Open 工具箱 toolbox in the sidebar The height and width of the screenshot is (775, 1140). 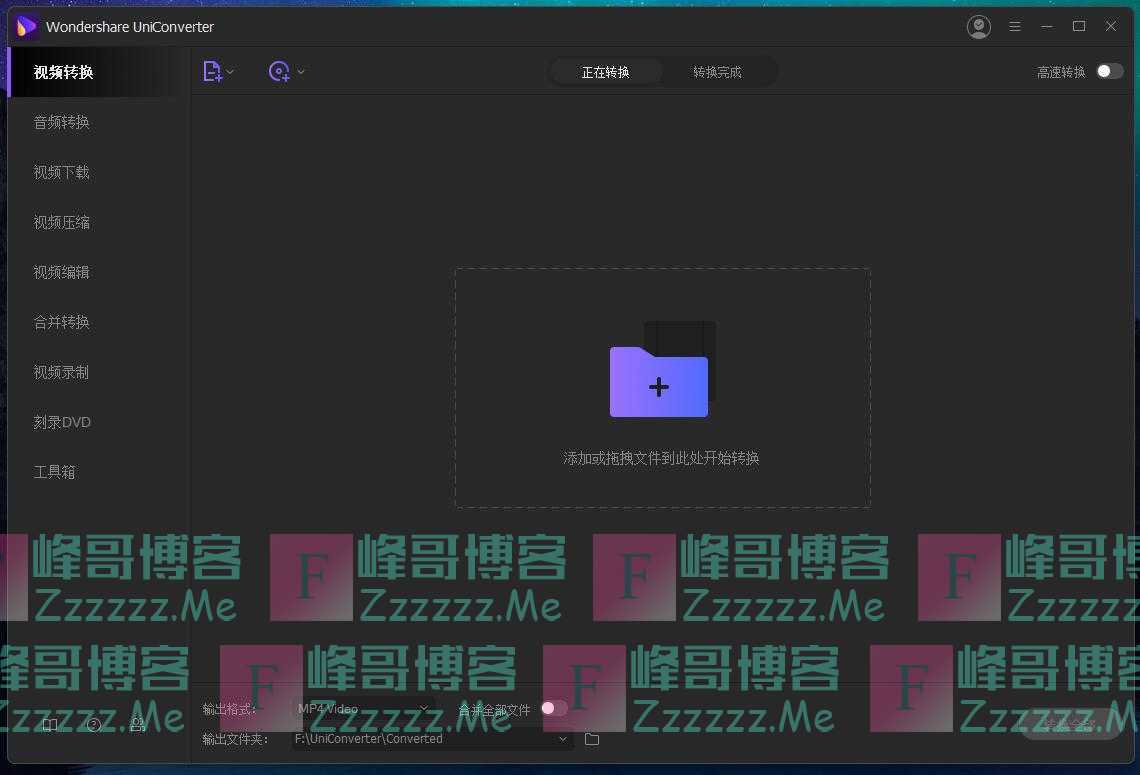55,472
